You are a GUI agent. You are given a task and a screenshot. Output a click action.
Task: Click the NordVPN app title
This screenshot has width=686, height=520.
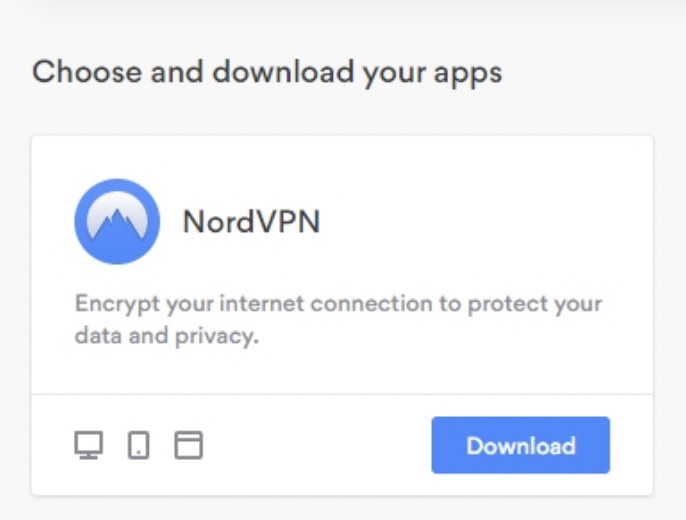[x=252, y=221]
